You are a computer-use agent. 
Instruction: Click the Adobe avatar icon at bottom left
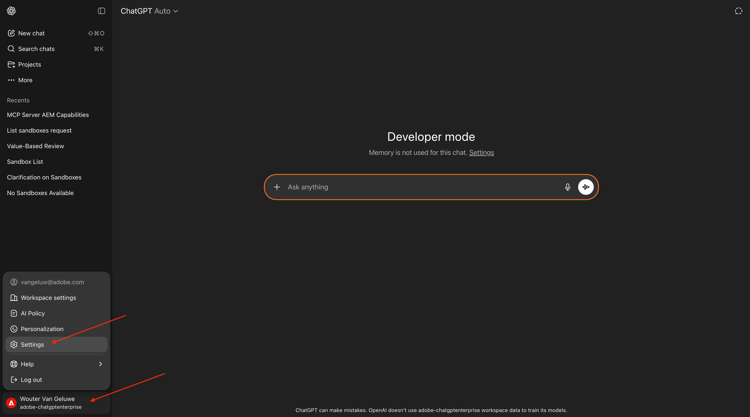click(x=11, y=403)
